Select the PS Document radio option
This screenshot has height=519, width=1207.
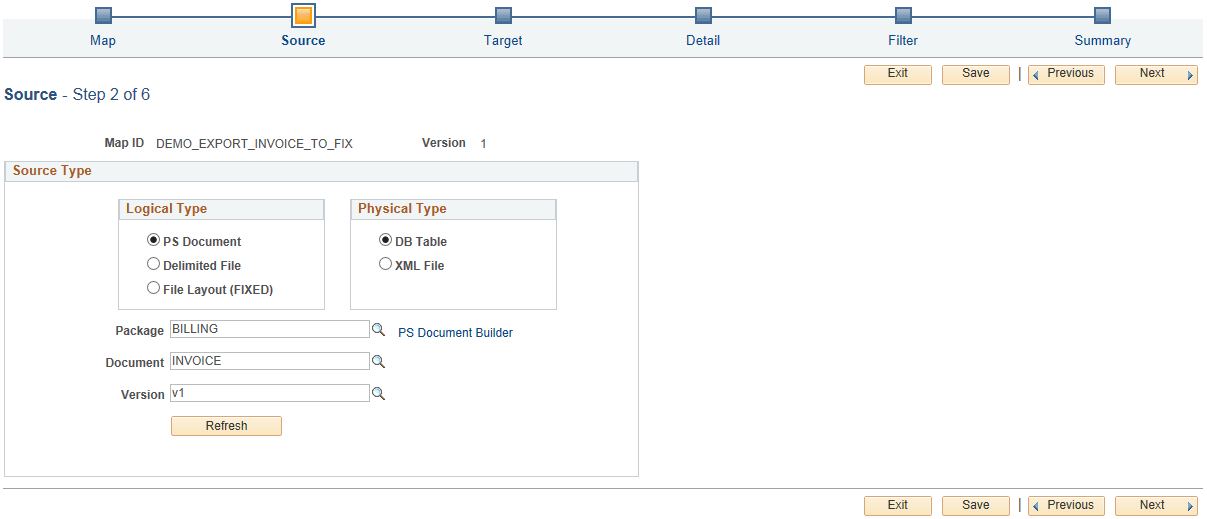[x=153, y=241]
